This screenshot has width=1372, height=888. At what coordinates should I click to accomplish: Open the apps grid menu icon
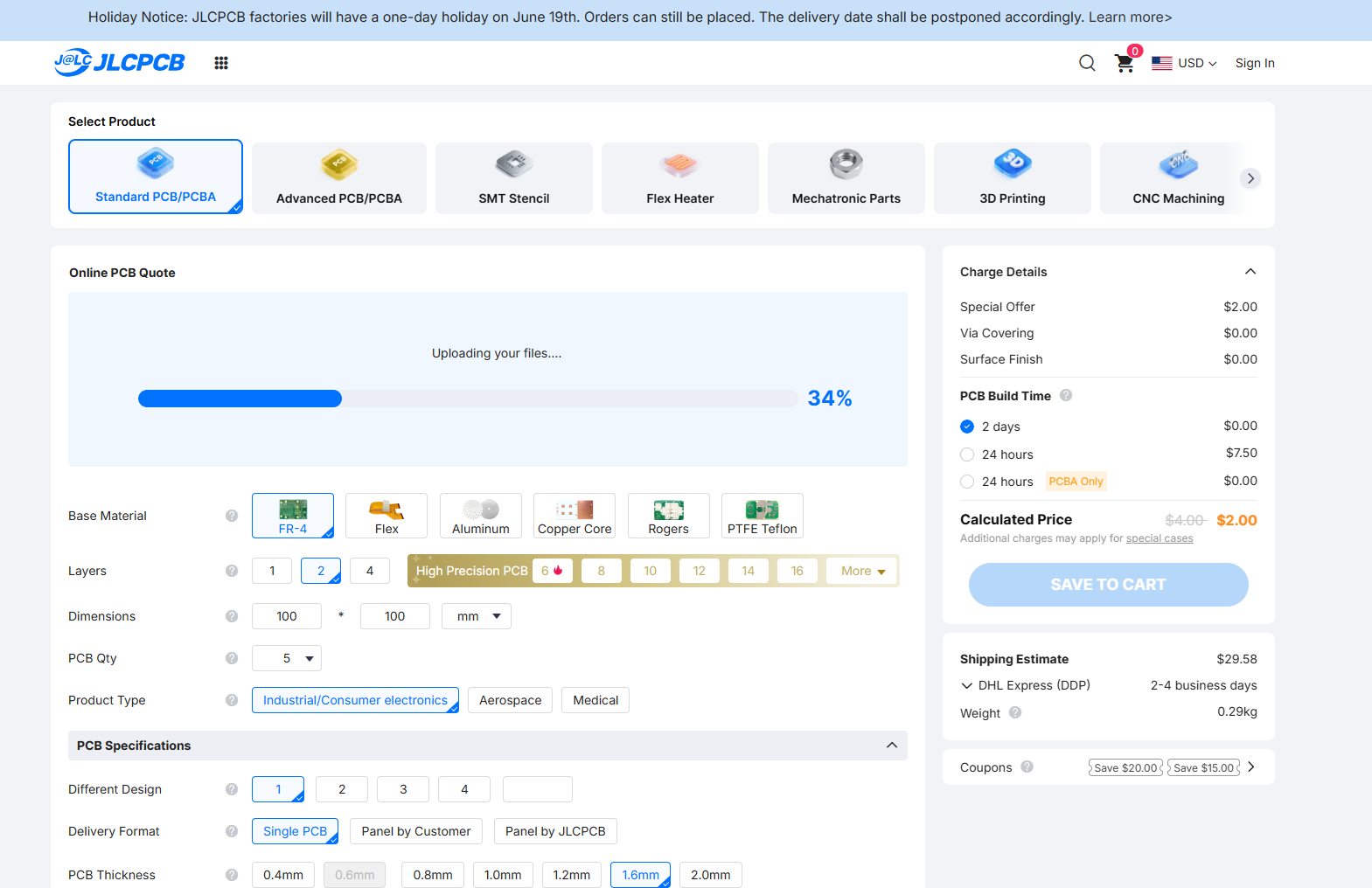pyautogui.click(x=221, y=63)
